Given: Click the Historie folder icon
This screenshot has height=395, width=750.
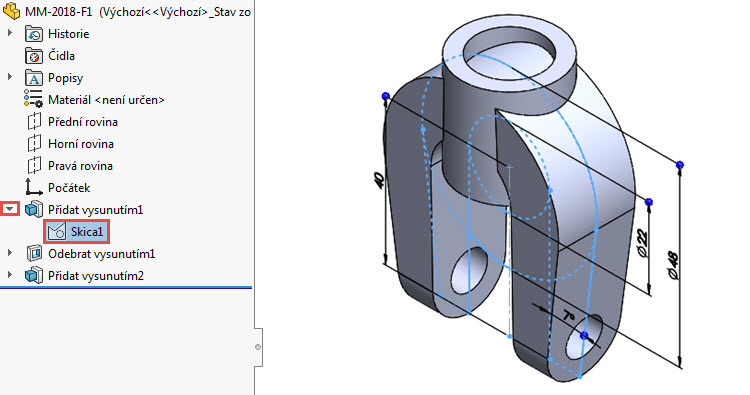Looking at the screenshot, I should [34, 34].
